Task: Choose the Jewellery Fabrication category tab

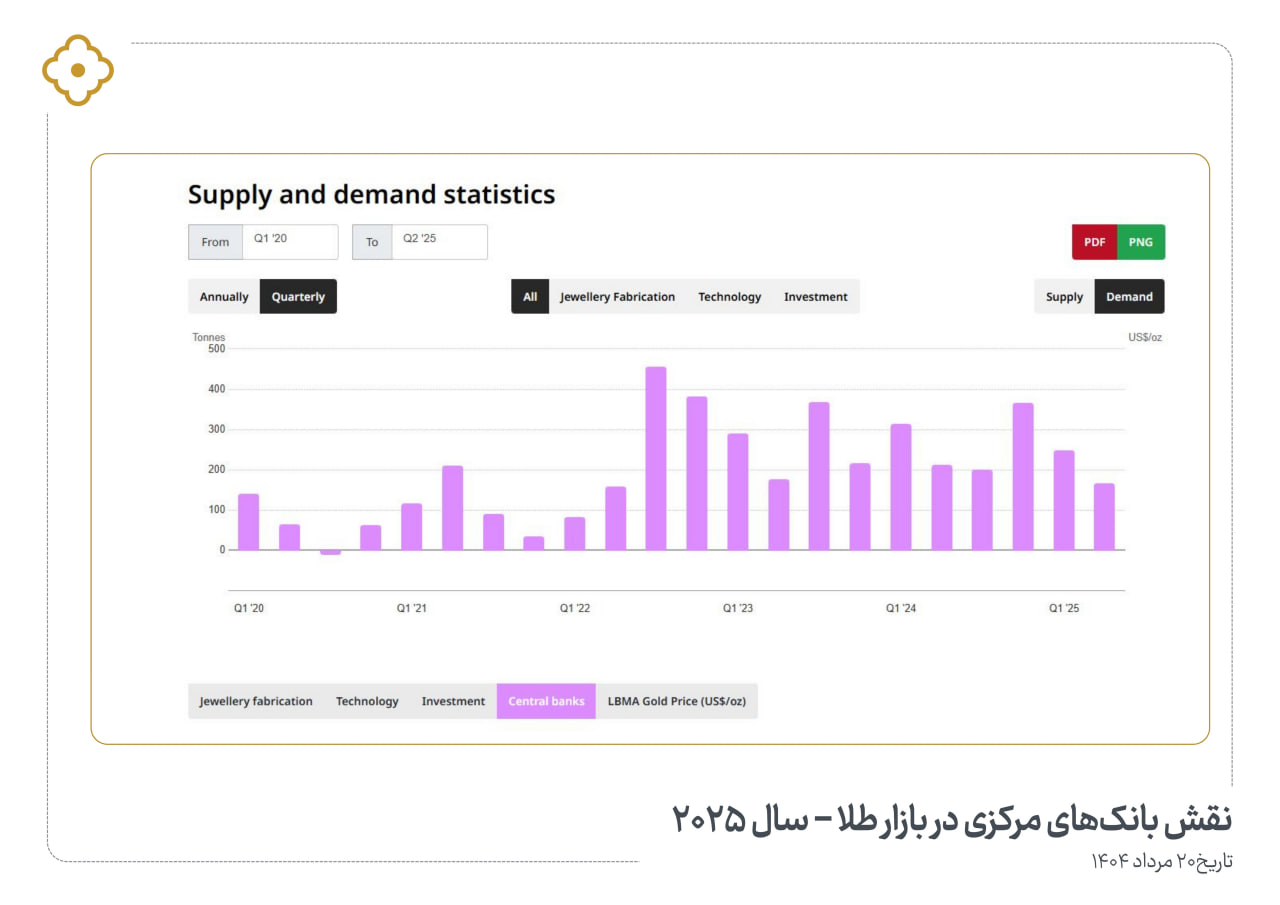Action: click(617, 297)
